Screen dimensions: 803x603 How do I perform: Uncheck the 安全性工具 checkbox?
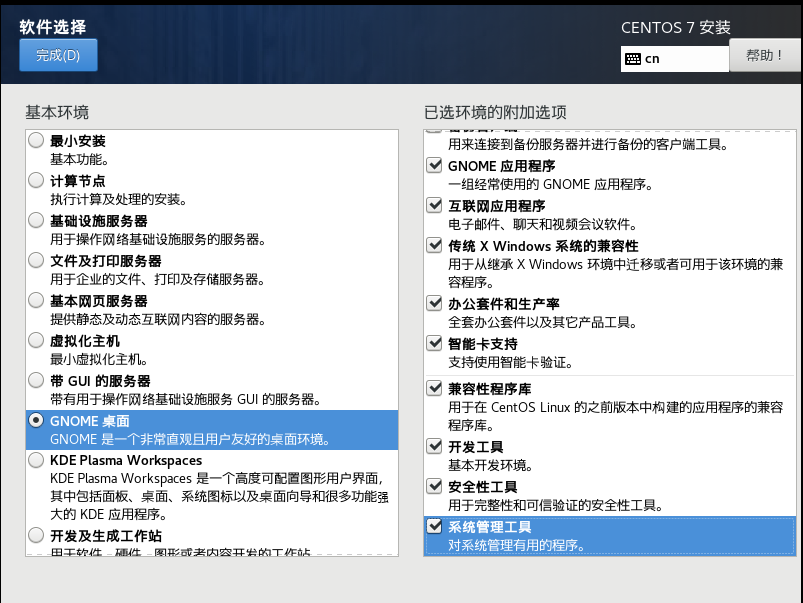point(434,486)
